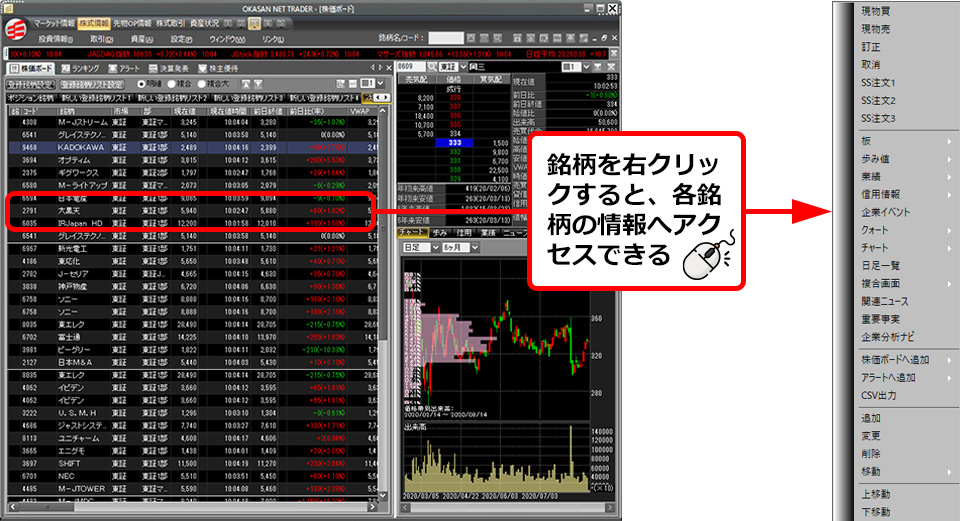Switch to the ランキング tab
This screenshot has height=521, width=960.
pos(80,69)
